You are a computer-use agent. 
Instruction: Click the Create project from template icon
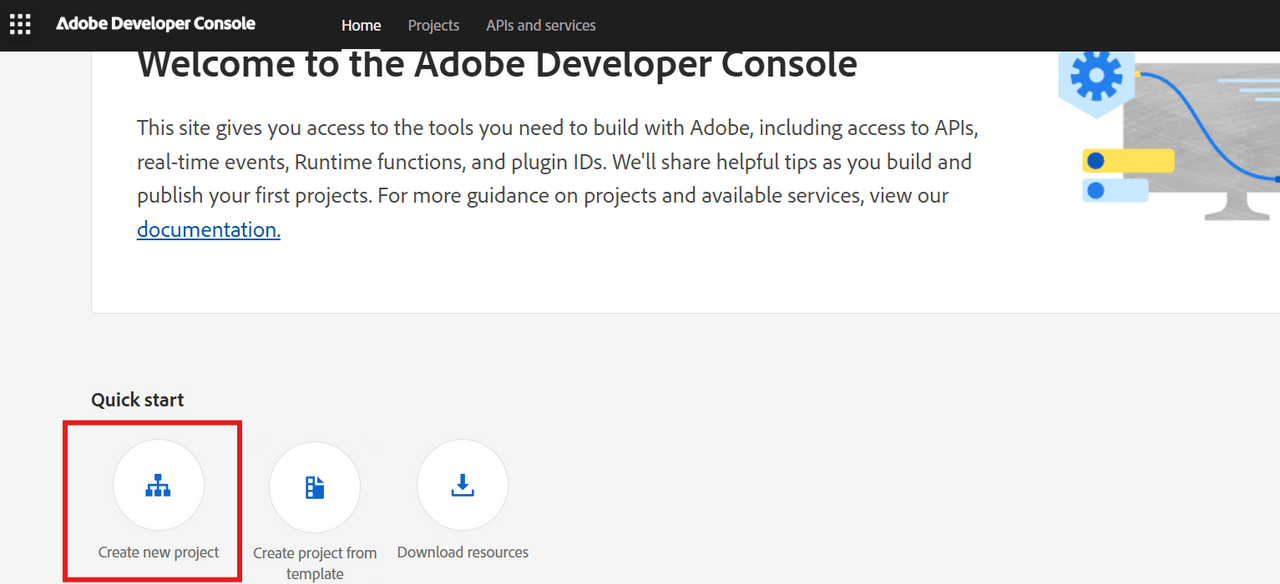point(315,487)
